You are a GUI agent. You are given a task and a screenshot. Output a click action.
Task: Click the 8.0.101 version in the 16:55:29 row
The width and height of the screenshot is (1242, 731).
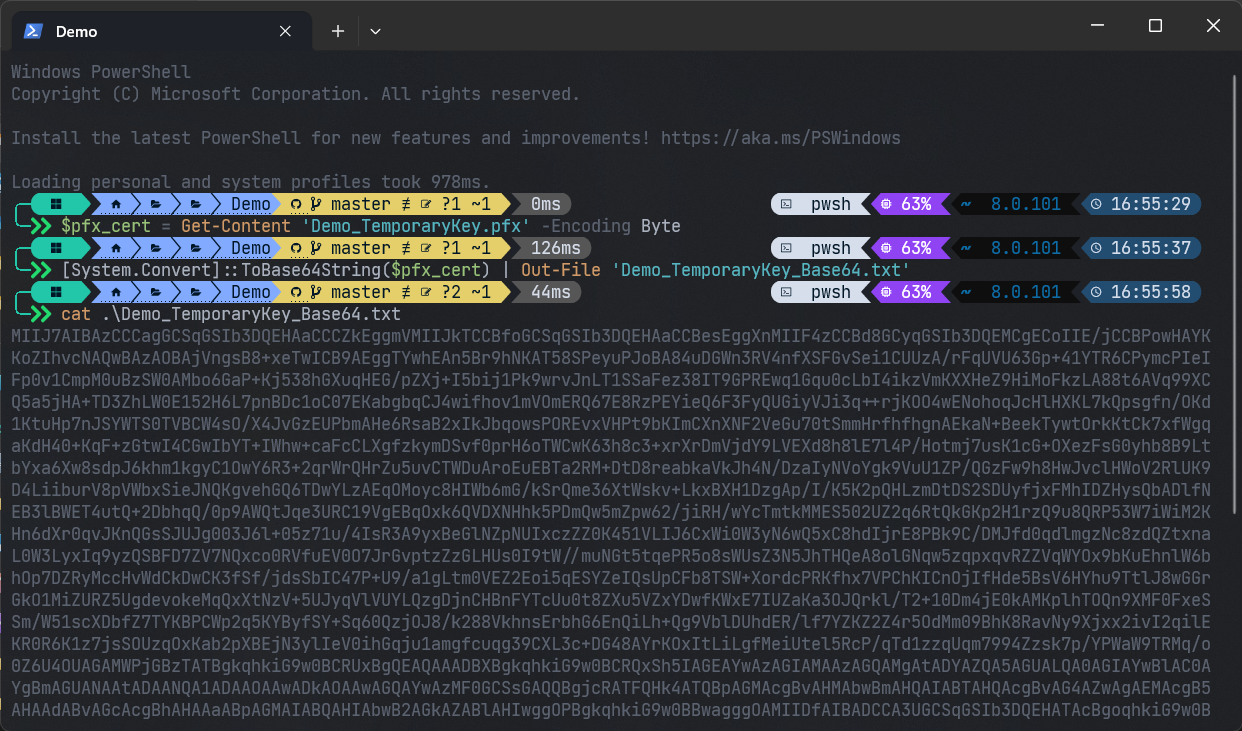[x=1026, y=204]
